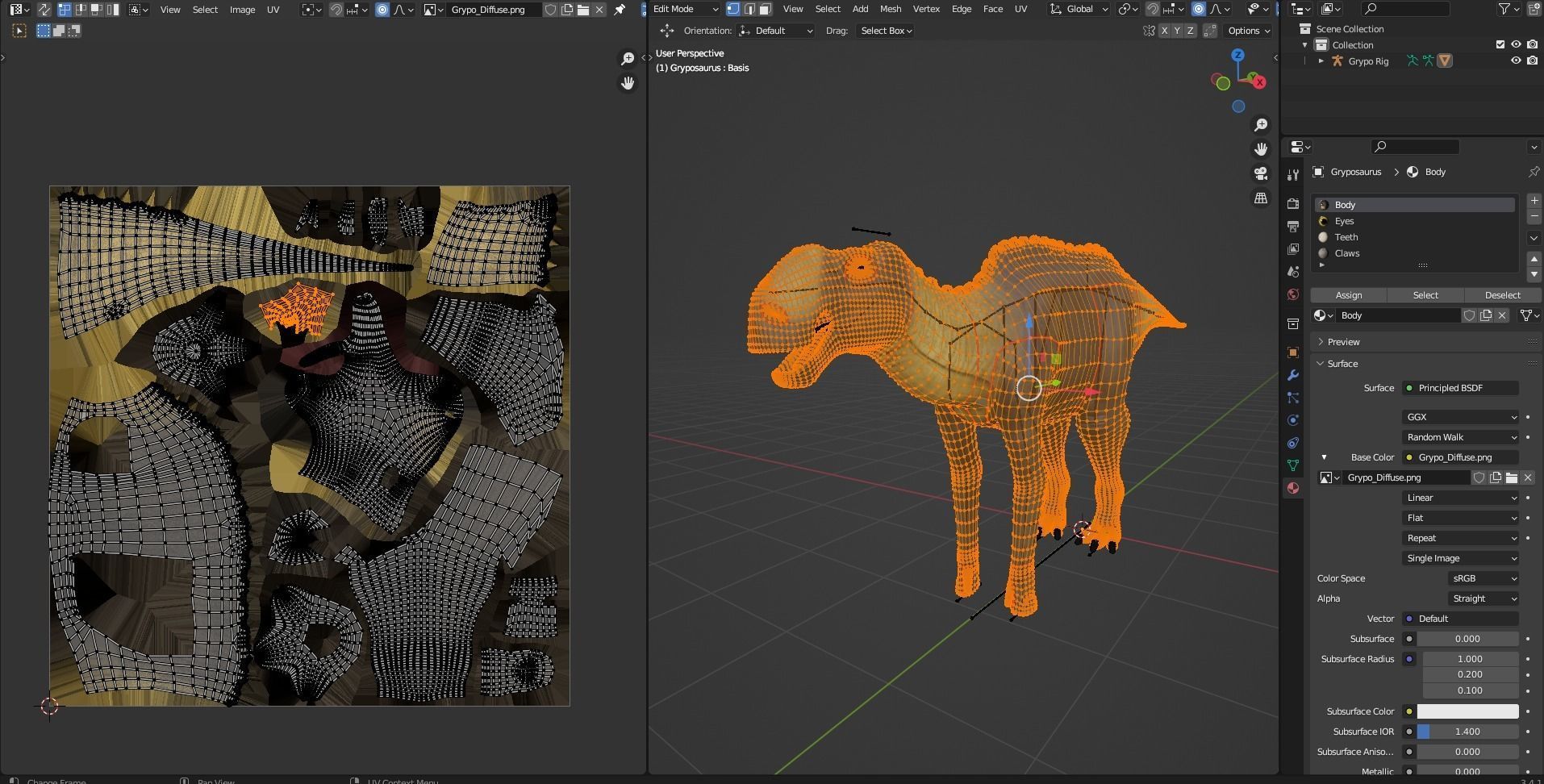Unlink Grypo_Diffuse.png image in UV editor header
The image size is (1544, 784).
tap(599, 10)
